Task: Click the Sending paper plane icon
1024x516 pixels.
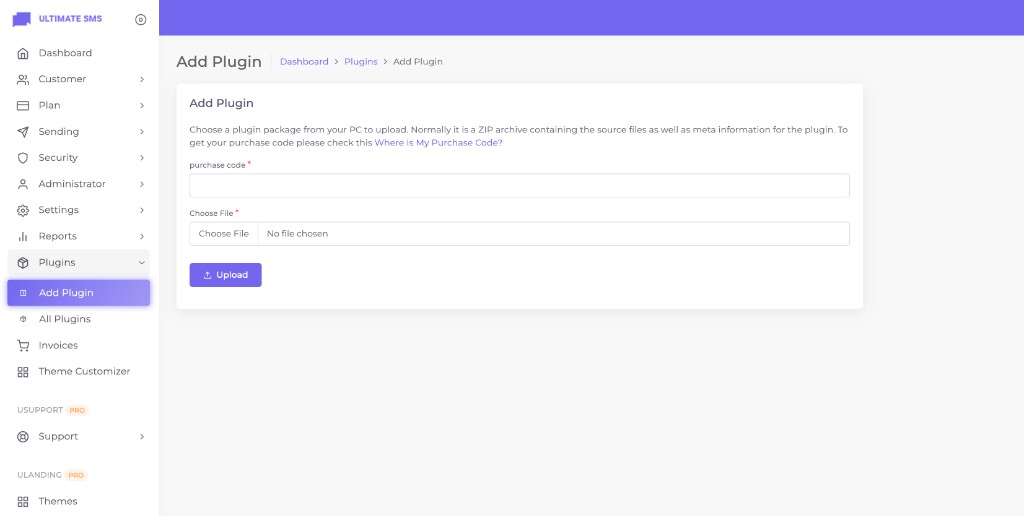Action: [x=23, y=132]
